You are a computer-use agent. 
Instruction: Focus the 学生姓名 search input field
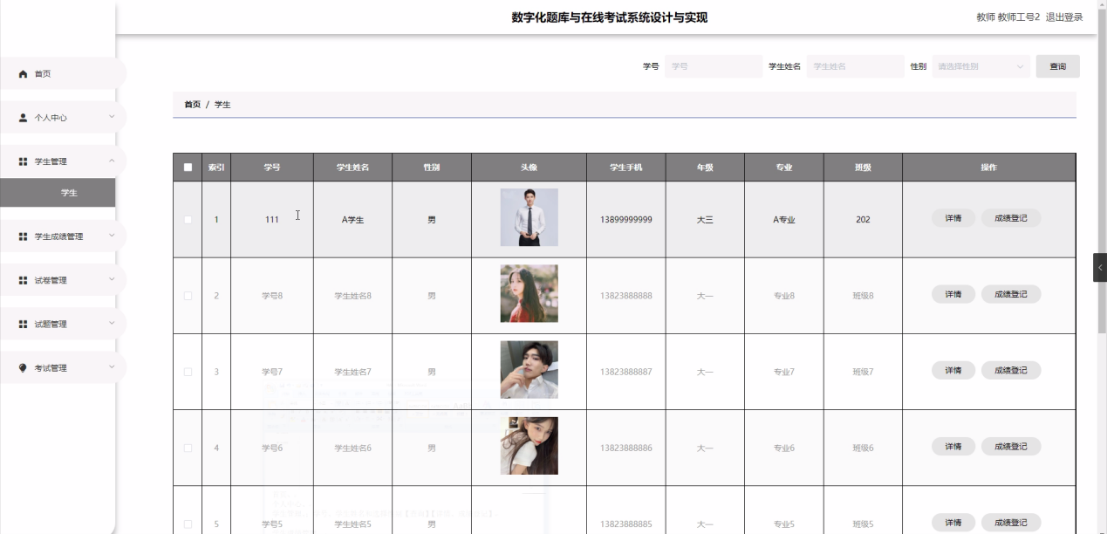pyautogui.click(x=856, y=66)
